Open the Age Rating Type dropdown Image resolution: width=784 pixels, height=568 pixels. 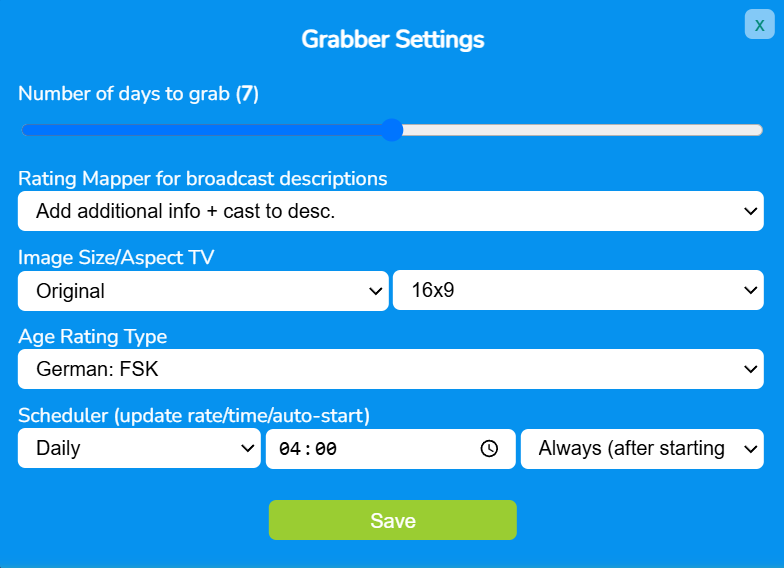click(390, 369)
